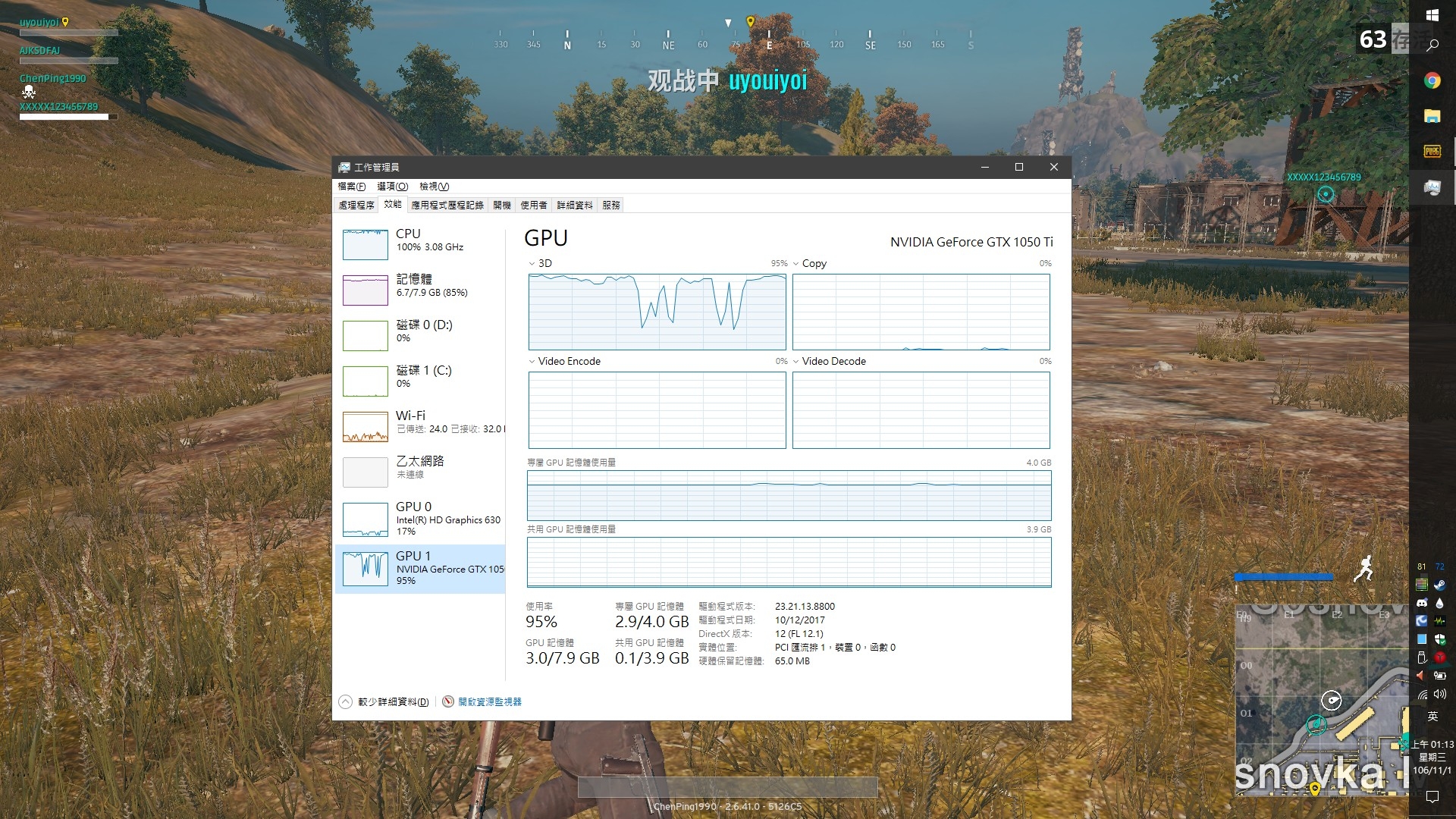Image resolution: width=1456 pixels, height=819 pixels.
Task: Select CPU in the performance sidebar
Action: pos(421,244)
